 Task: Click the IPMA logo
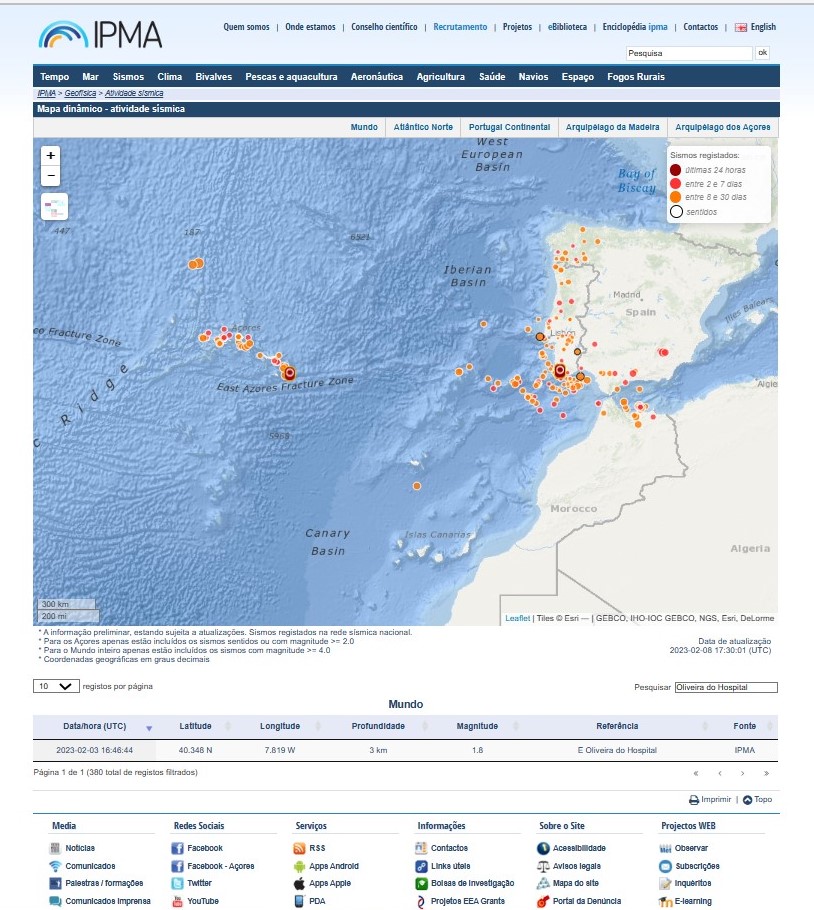coord(100,35)
